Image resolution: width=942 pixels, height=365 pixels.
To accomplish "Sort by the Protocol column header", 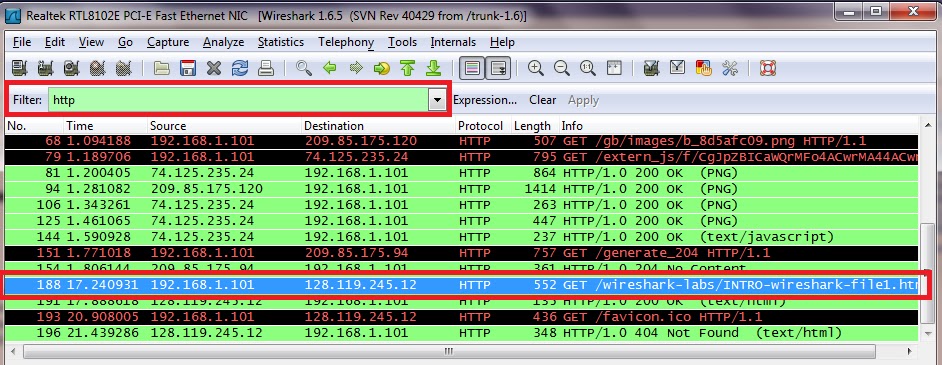I will (483, 126).
